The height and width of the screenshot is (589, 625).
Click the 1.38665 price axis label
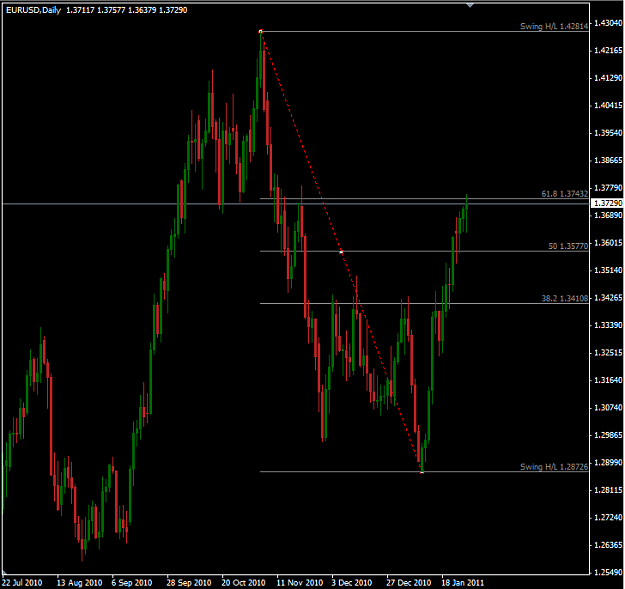pos(608,160)
